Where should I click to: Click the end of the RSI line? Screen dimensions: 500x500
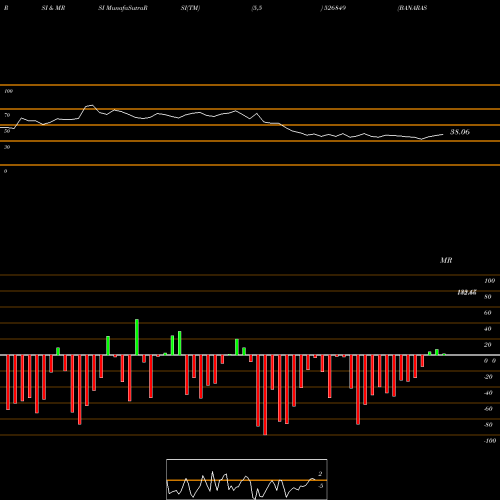coord(443,134)
